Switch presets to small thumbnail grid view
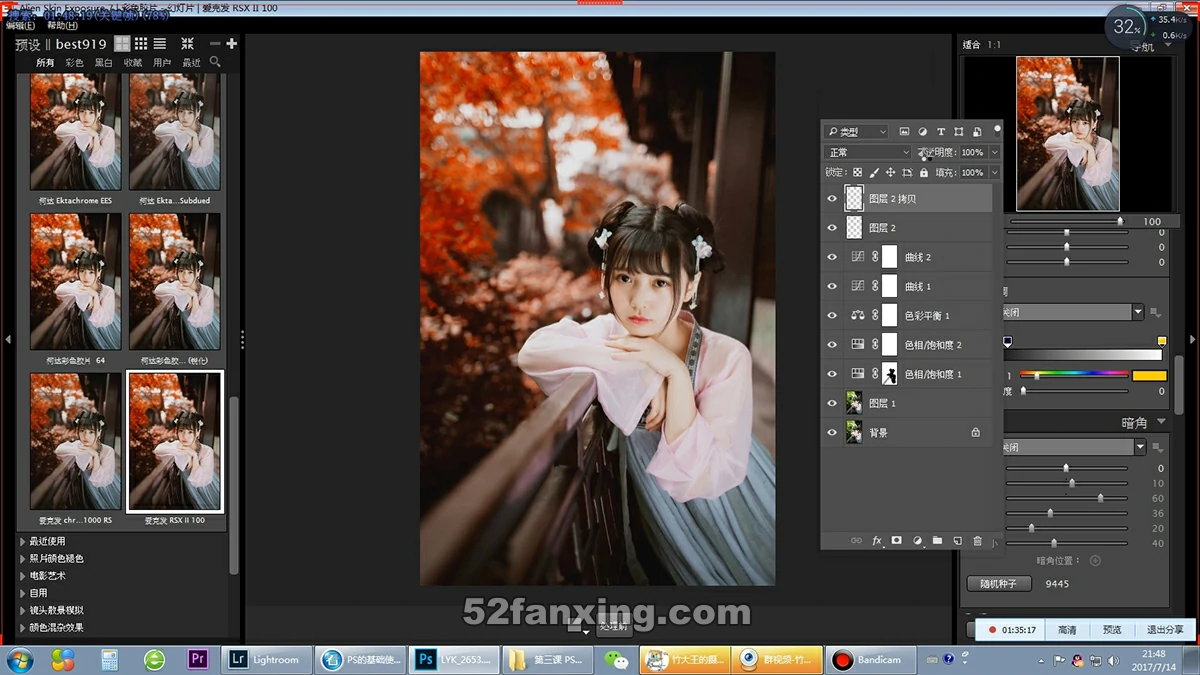Image resolution: width=1200 pixels, height=675 pixels. click(x=141, y=44)
